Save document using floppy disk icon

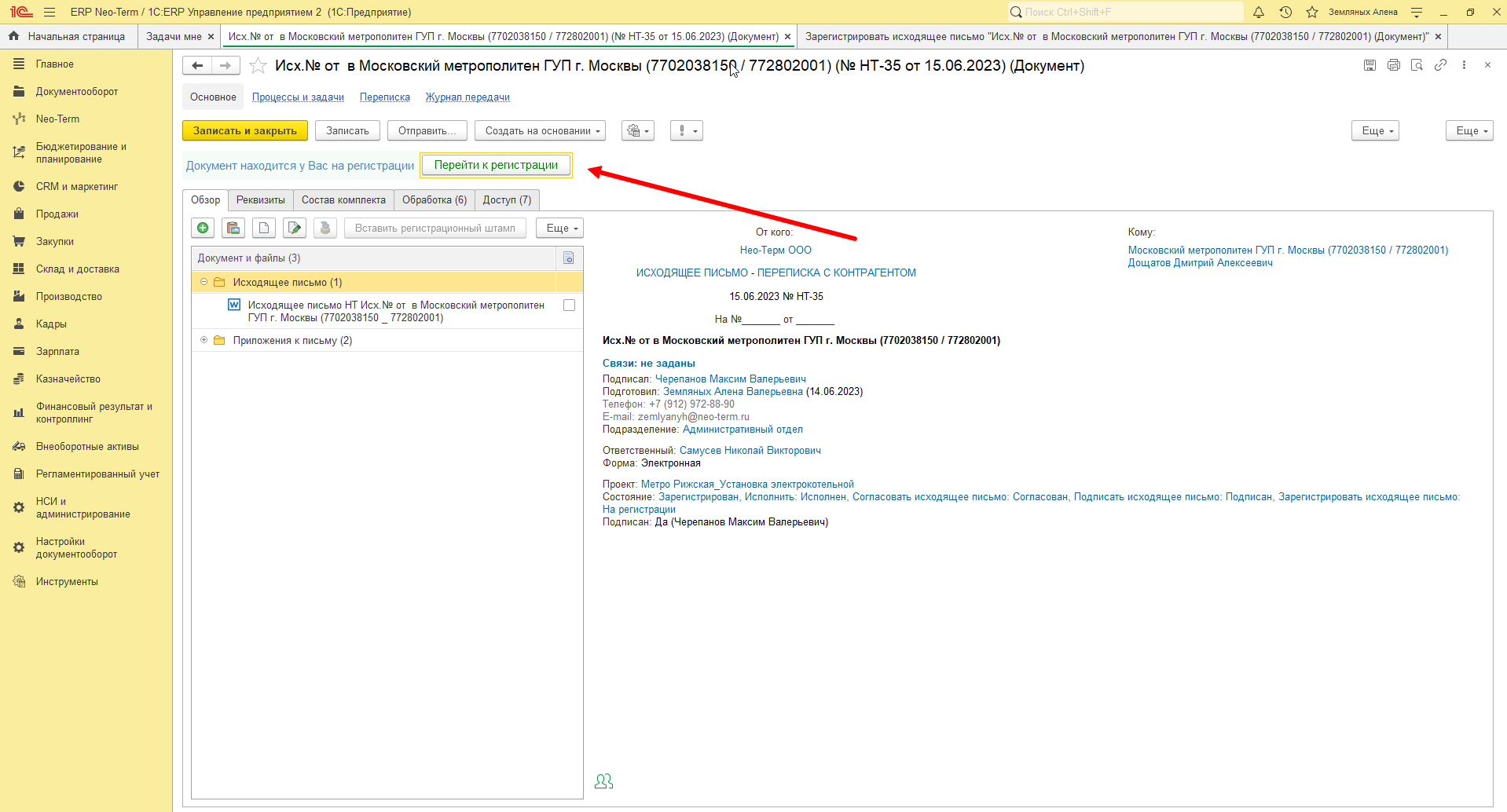(1369, 65)
